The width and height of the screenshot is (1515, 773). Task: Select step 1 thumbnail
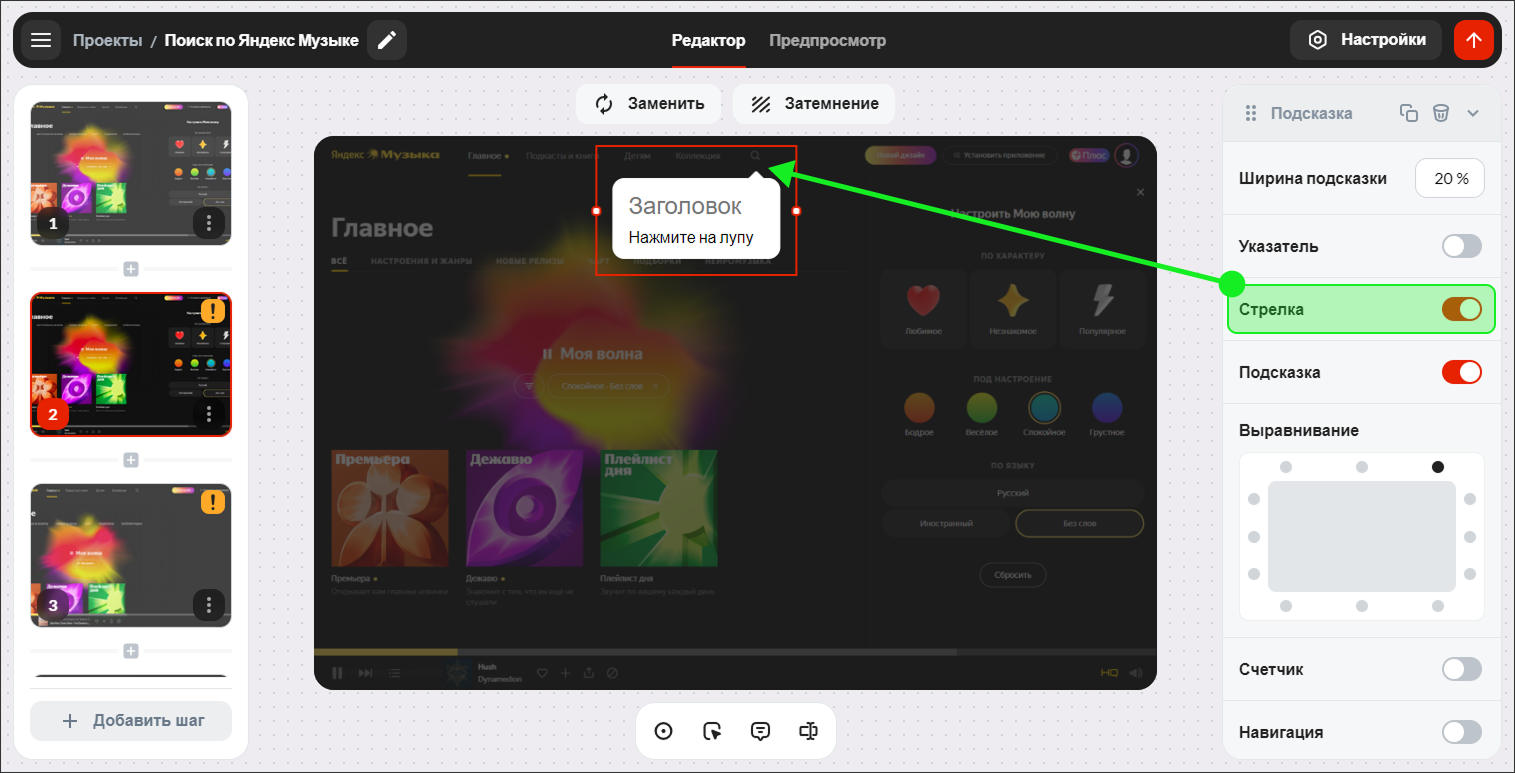131,173
